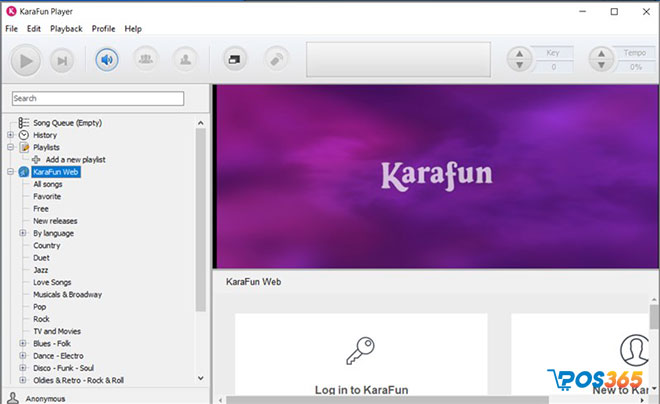Raise the Key with the up arrow
The image size is (660, 404).
[x=519, y=53]
